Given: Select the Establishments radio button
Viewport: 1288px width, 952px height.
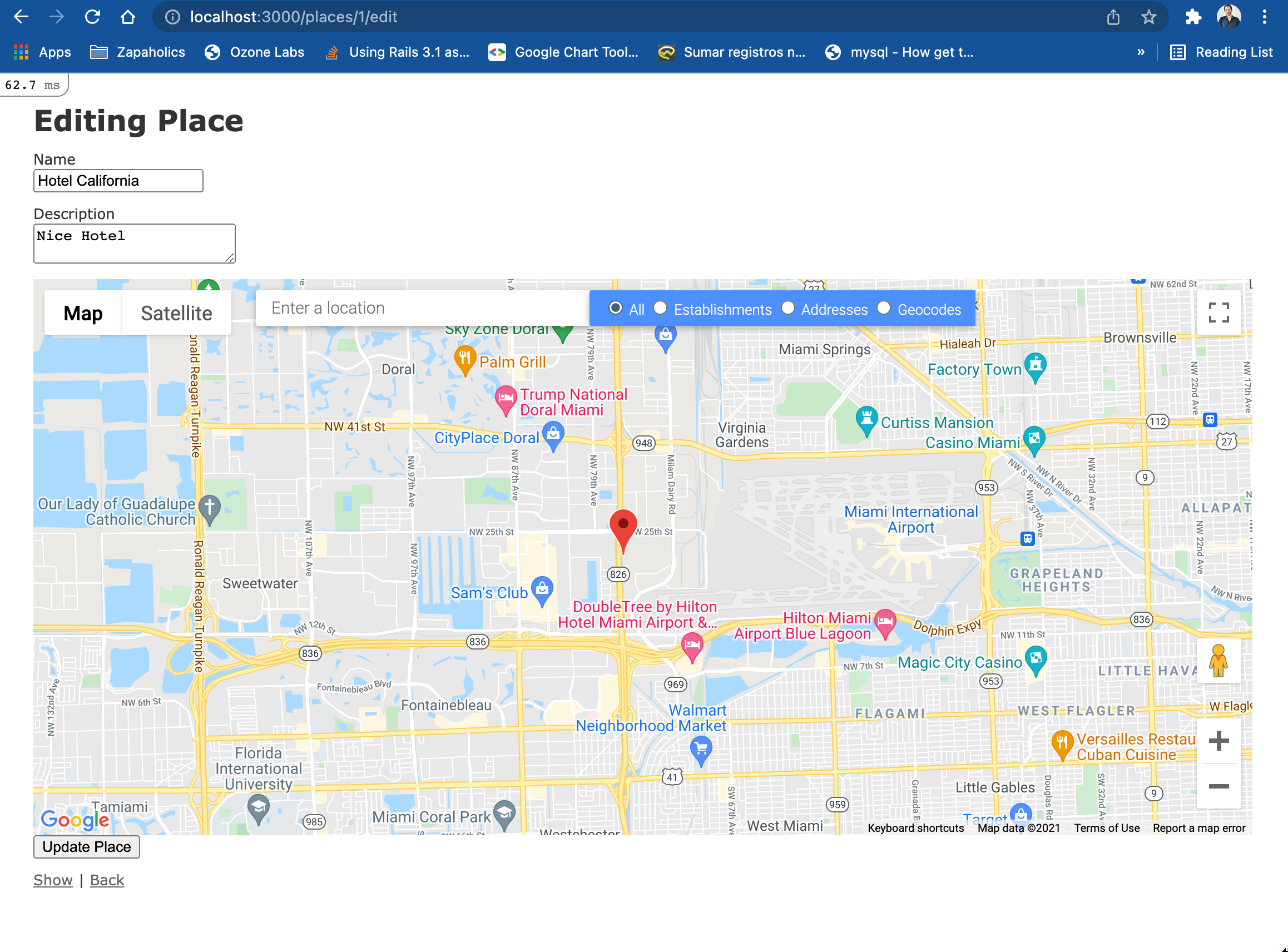Looking at the screenshot, I should (660, 308).
